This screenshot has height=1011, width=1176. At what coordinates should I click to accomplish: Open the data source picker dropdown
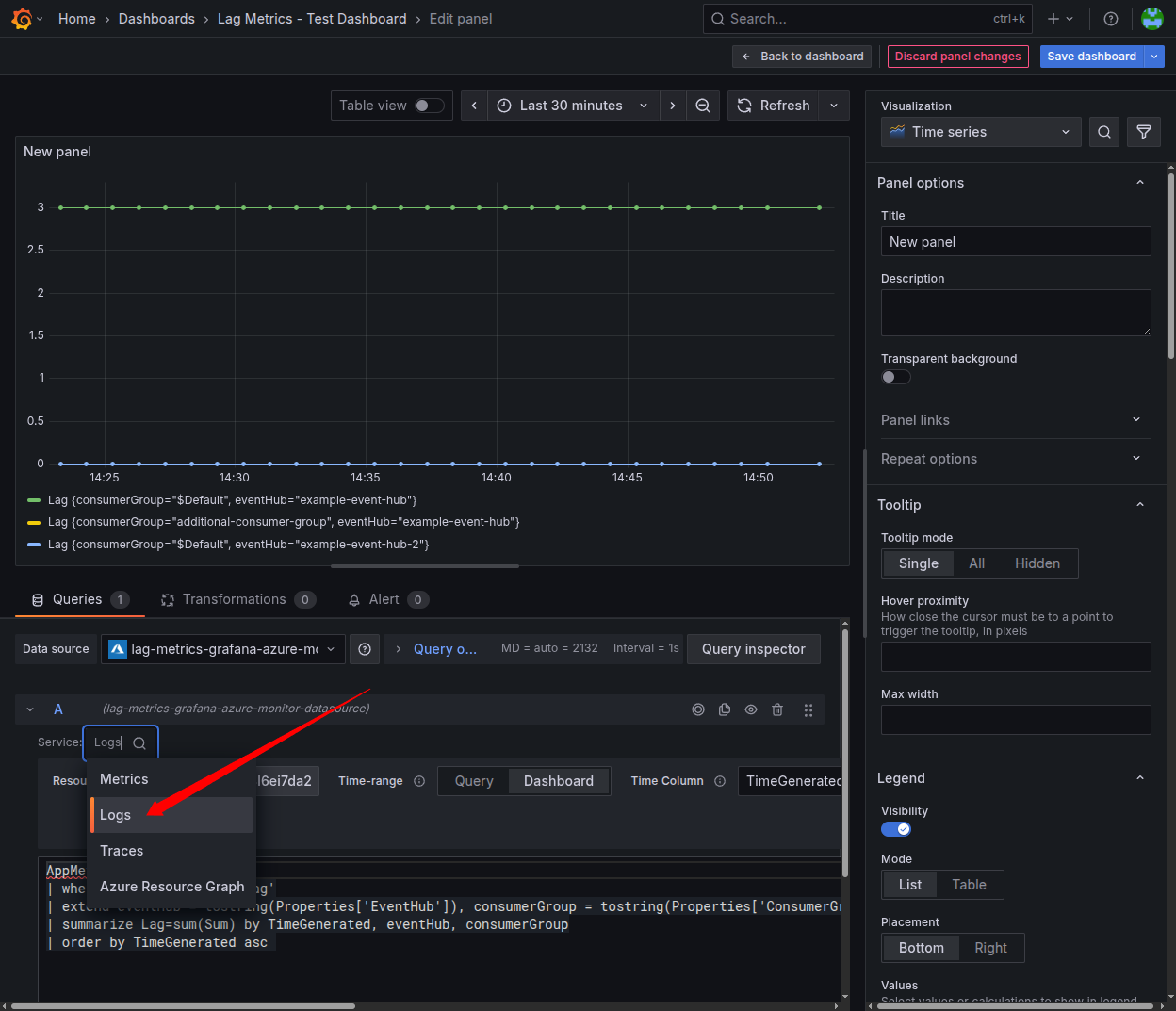[x=223, y=649]
